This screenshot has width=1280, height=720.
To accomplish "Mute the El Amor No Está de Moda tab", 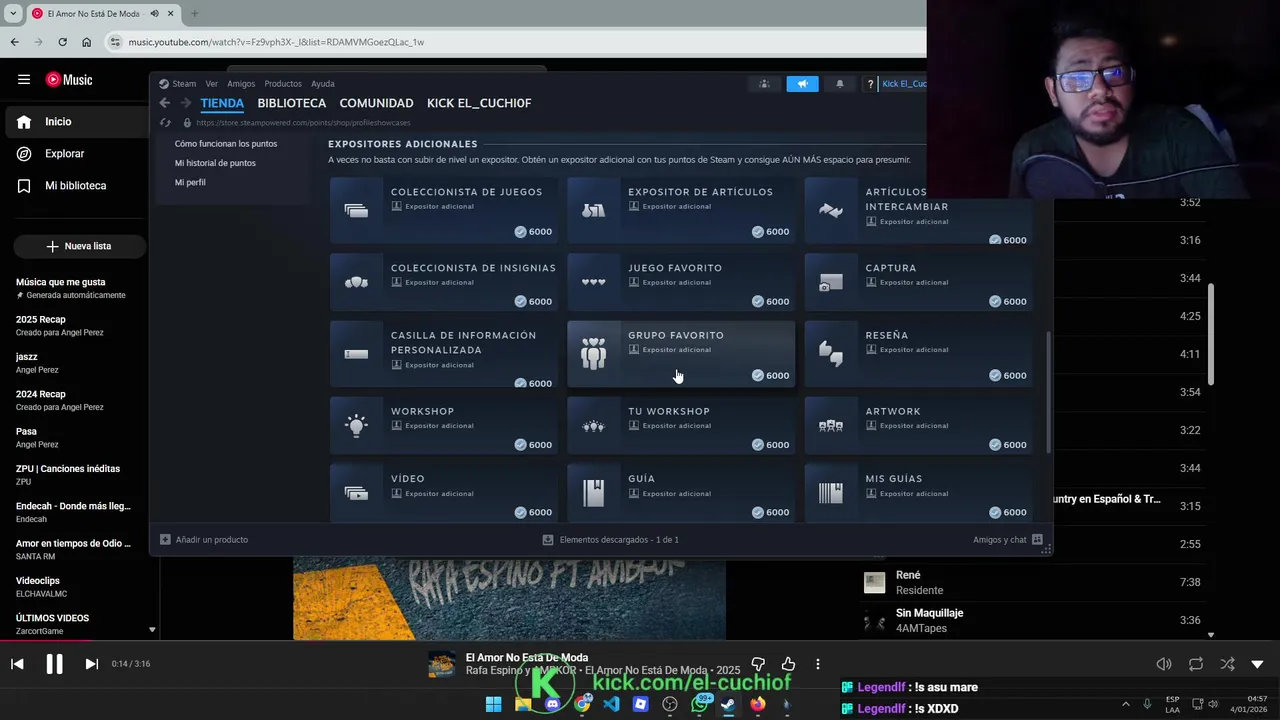I will (x=154, y=13).
